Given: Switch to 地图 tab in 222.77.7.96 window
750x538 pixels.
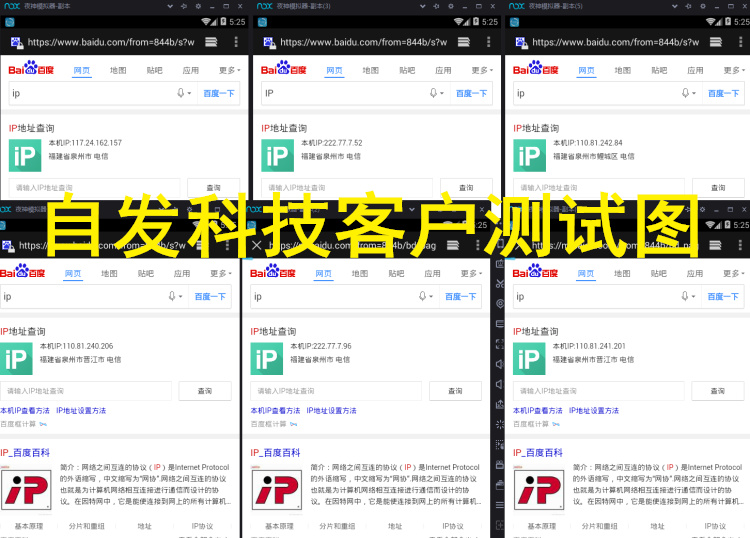Looking at the screenshot, I should point(360,274).
